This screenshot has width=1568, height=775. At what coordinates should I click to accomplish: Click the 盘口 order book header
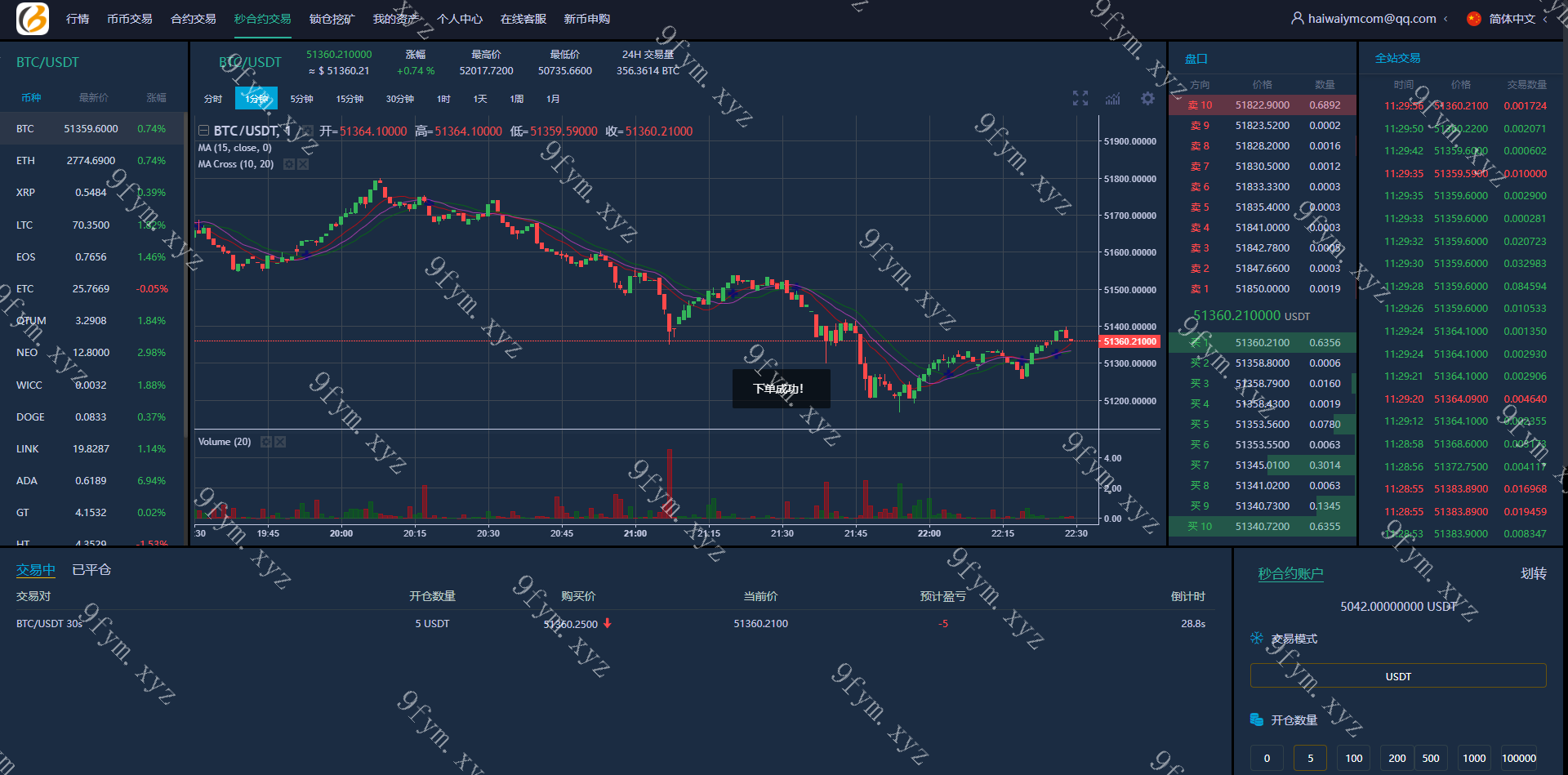1196,59
